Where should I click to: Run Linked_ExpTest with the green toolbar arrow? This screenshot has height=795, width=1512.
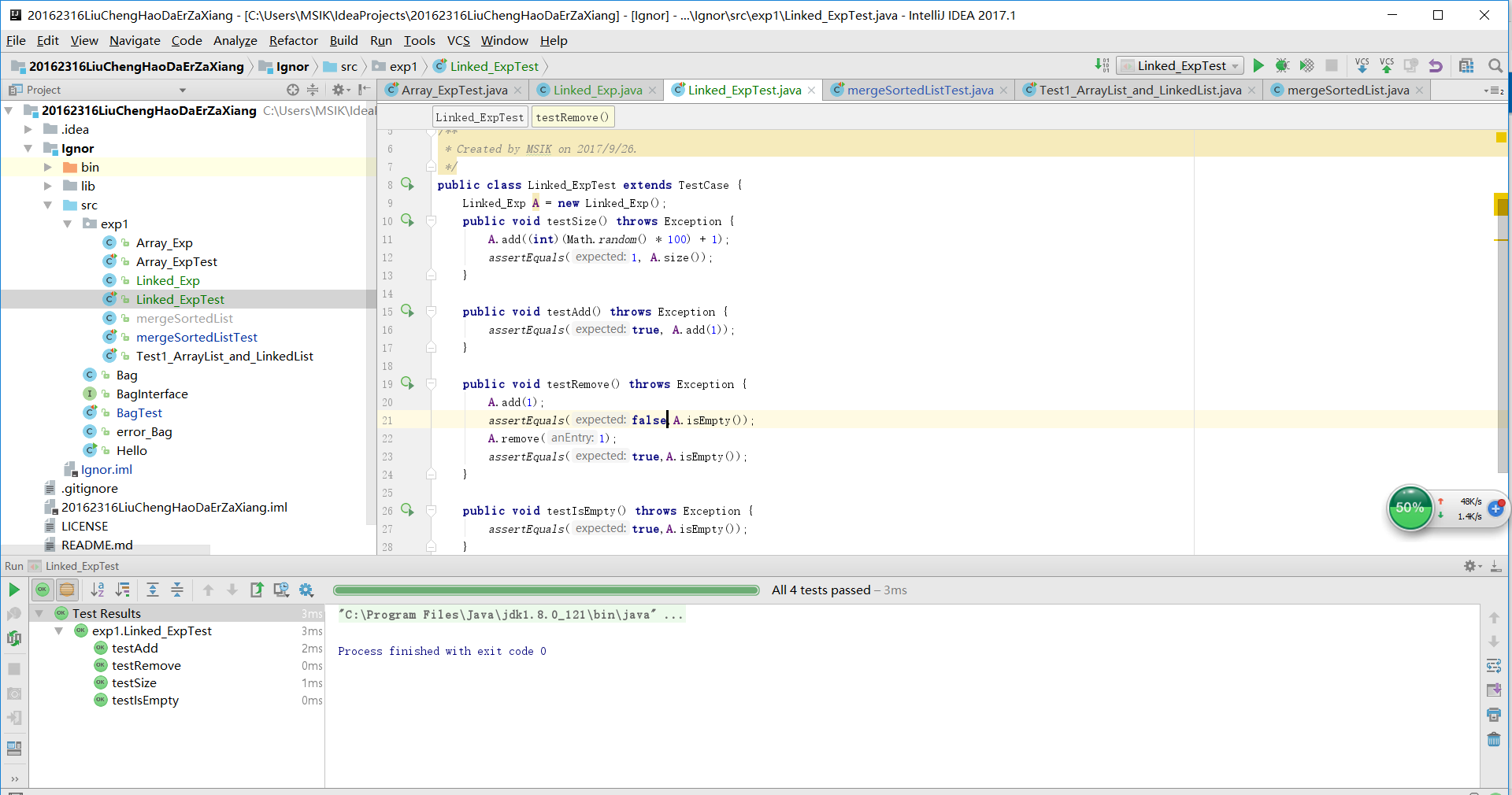click(1258, 66)
